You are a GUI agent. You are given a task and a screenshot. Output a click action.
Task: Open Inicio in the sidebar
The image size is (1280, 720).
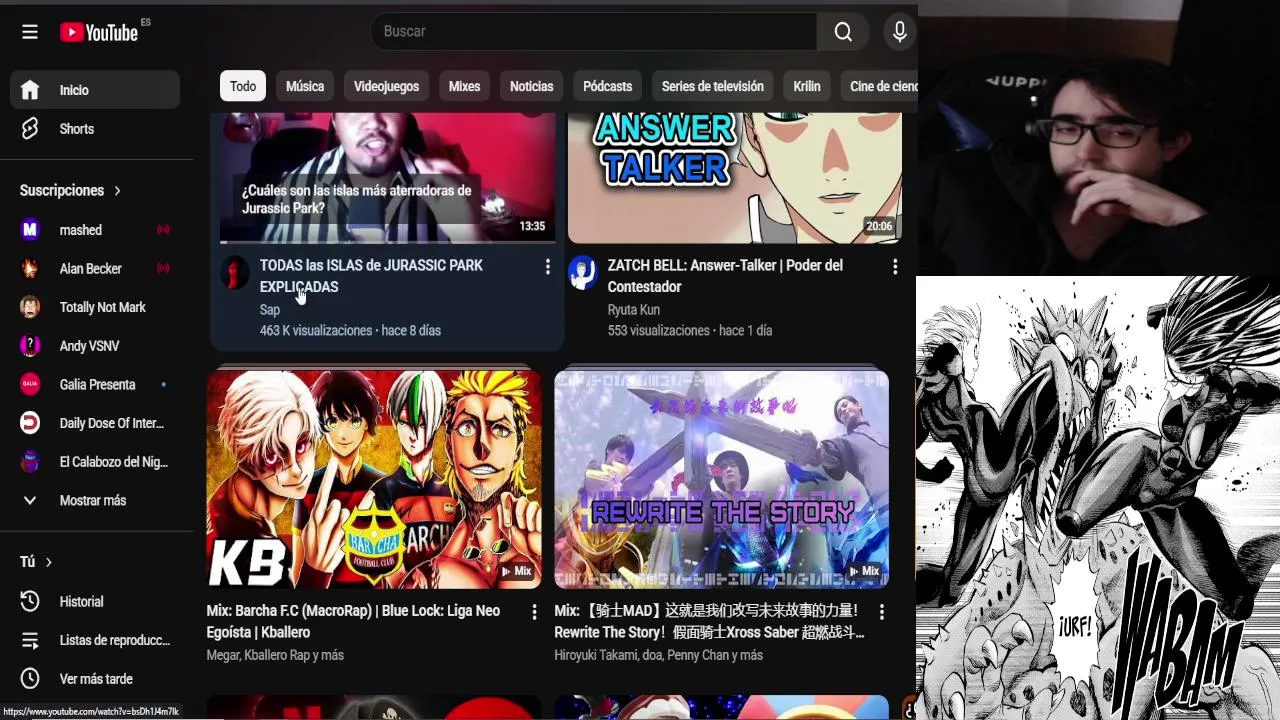(95, 90)
